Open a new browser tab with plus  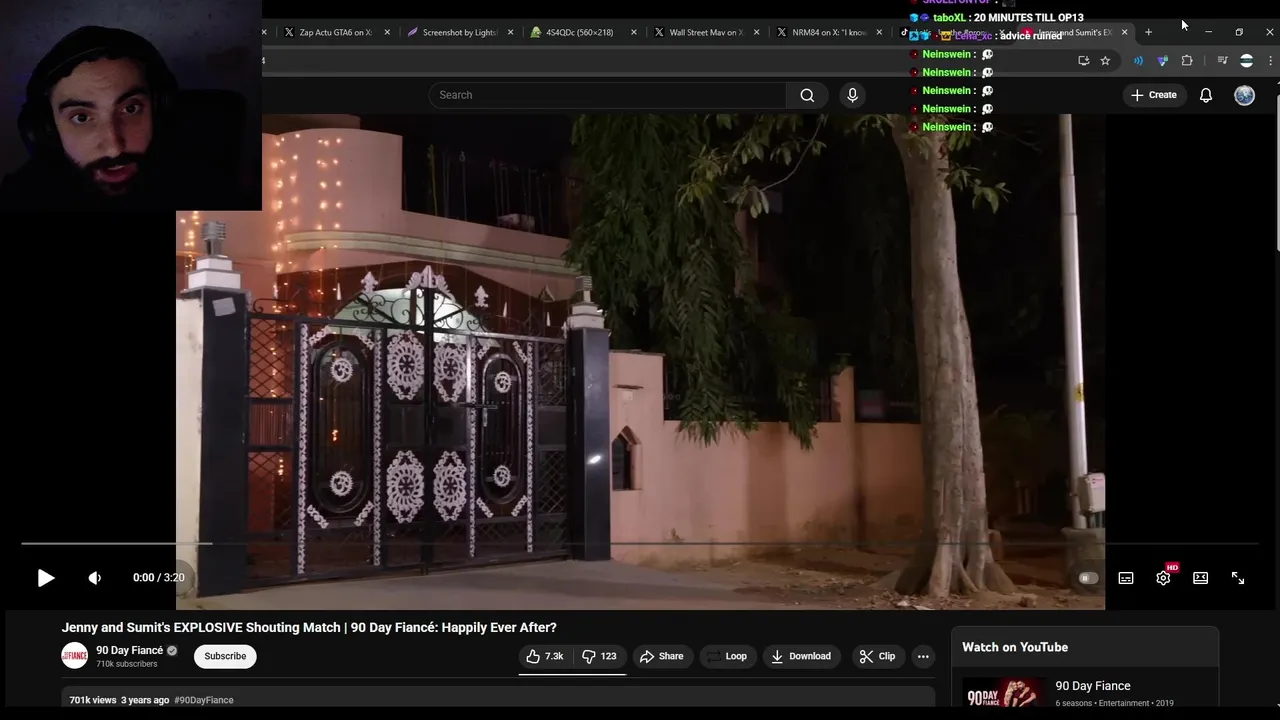[x=1148, y=32]
